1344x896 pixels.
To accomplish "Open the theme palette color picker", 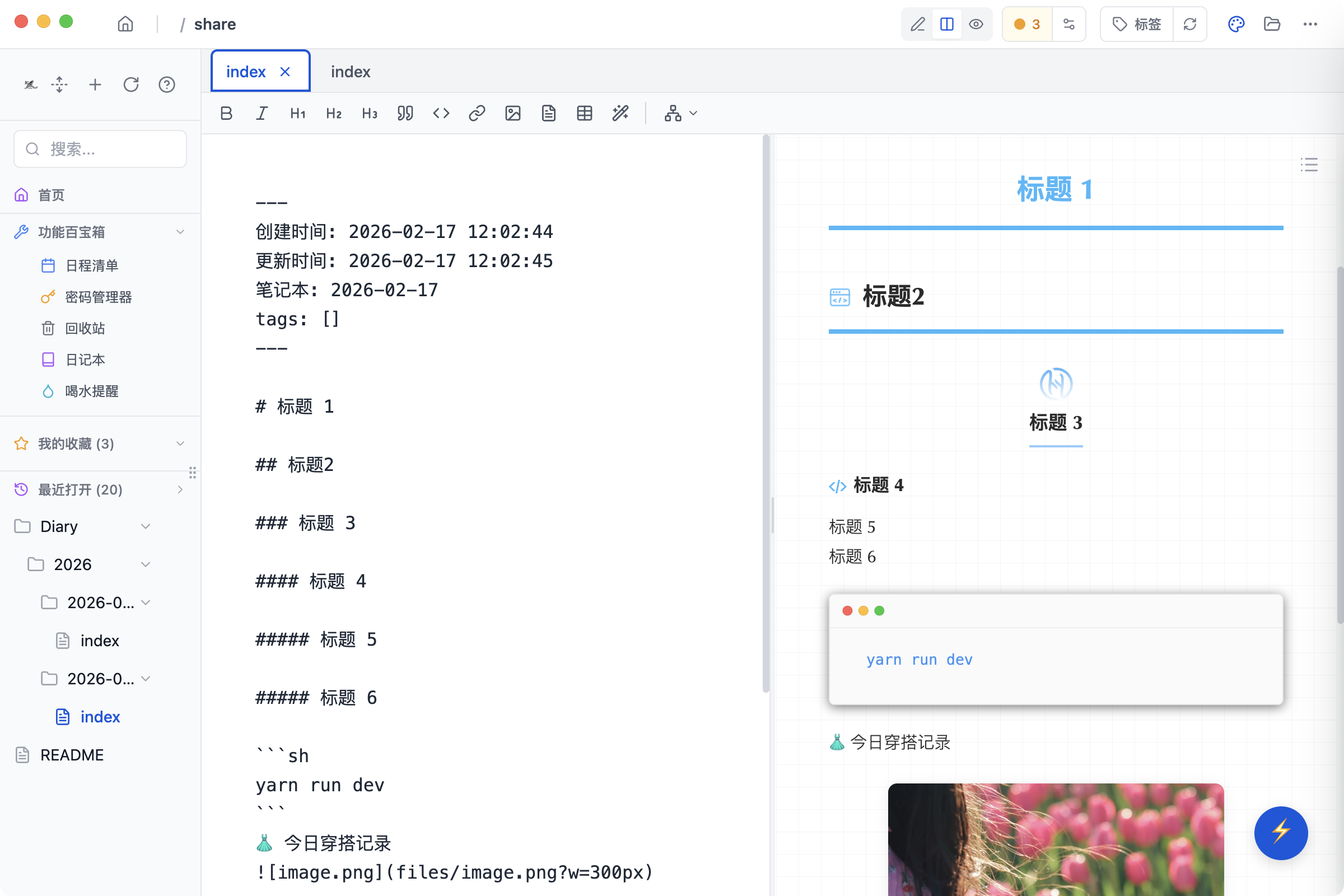I will click(1235, 24).
